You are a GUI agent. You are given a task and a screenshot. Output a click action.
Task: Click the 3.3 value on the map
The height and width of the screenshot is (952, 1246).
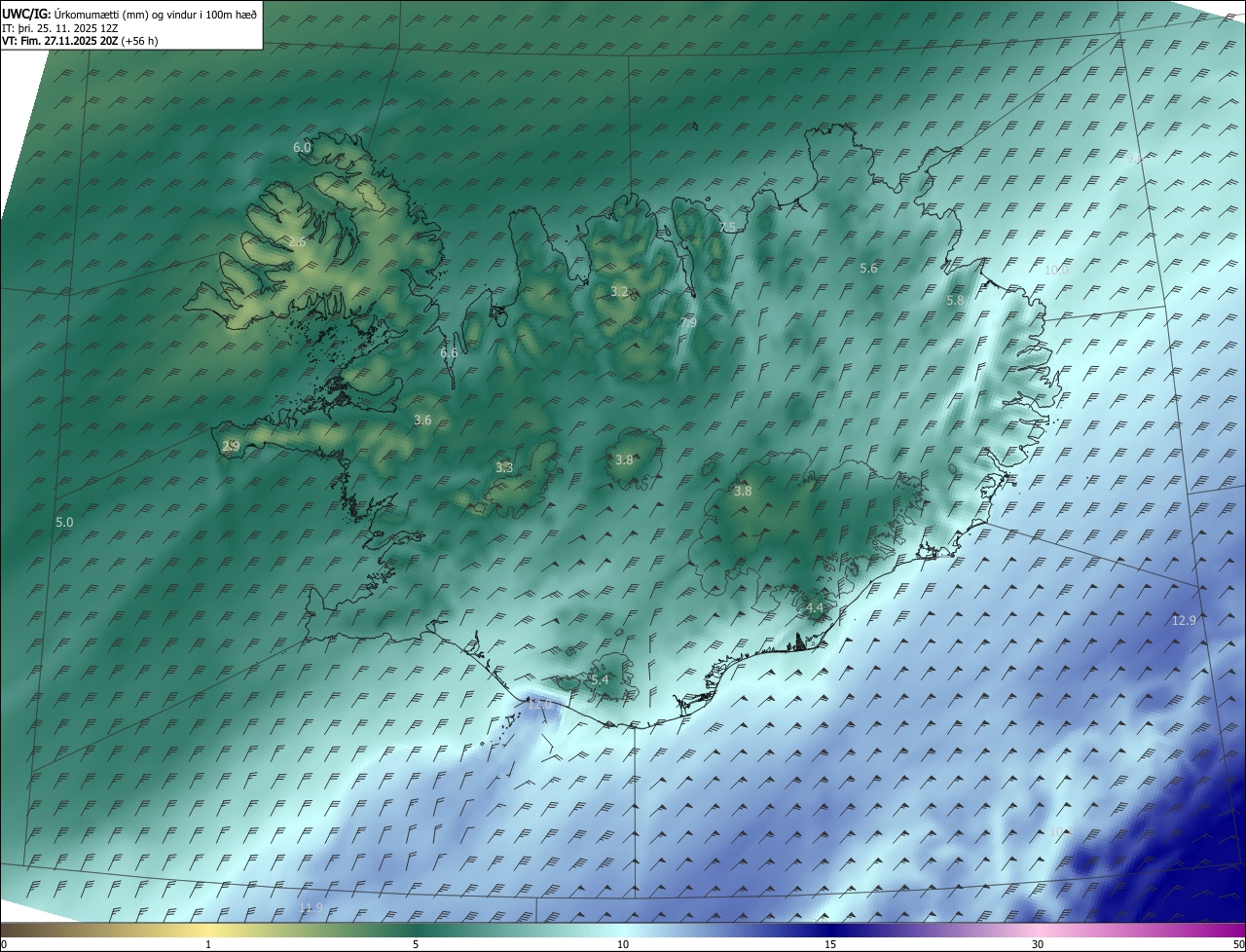504,467
